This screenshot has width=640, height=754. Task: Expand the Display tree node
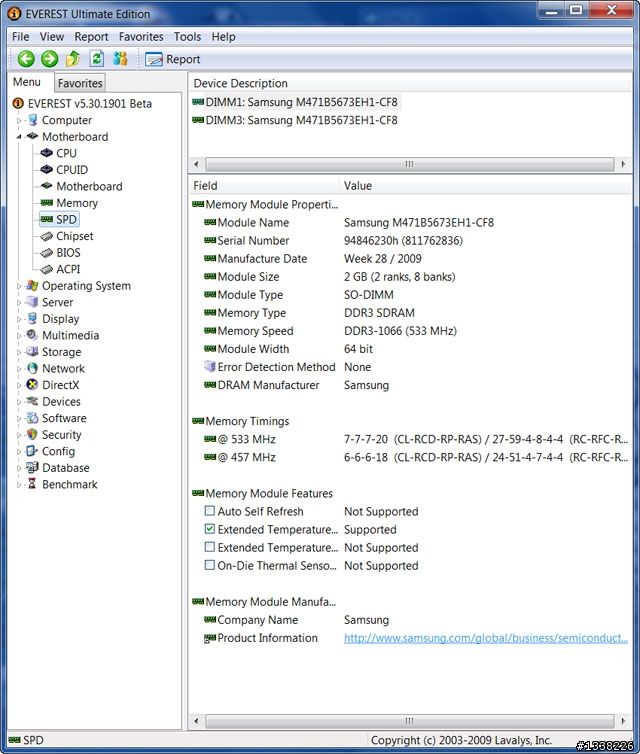pos(19,319)
